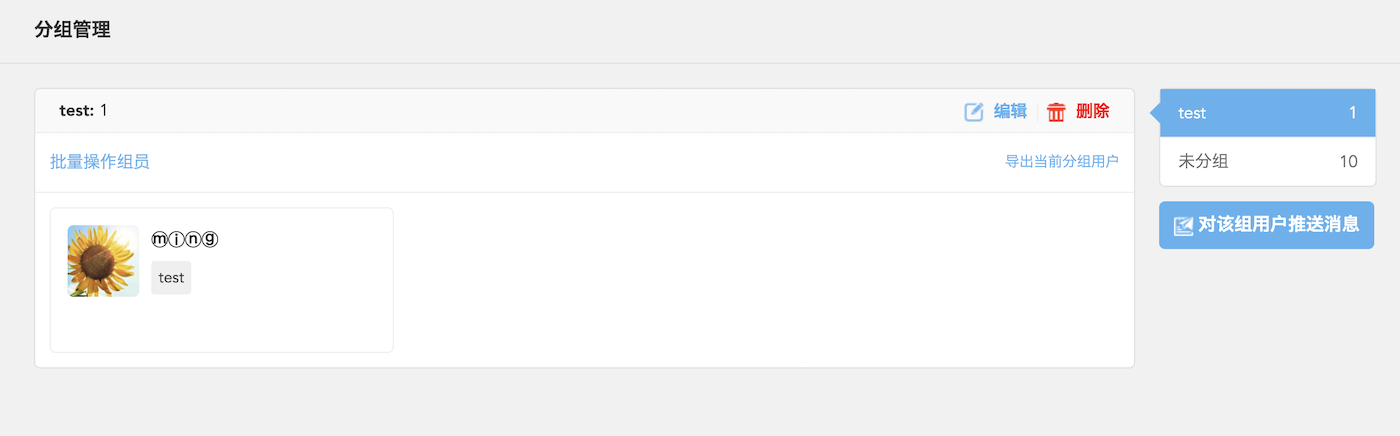The image size is (1400, 436).
Task: Select the sunflower avatar thumbnail
Action: coord(103,261)
